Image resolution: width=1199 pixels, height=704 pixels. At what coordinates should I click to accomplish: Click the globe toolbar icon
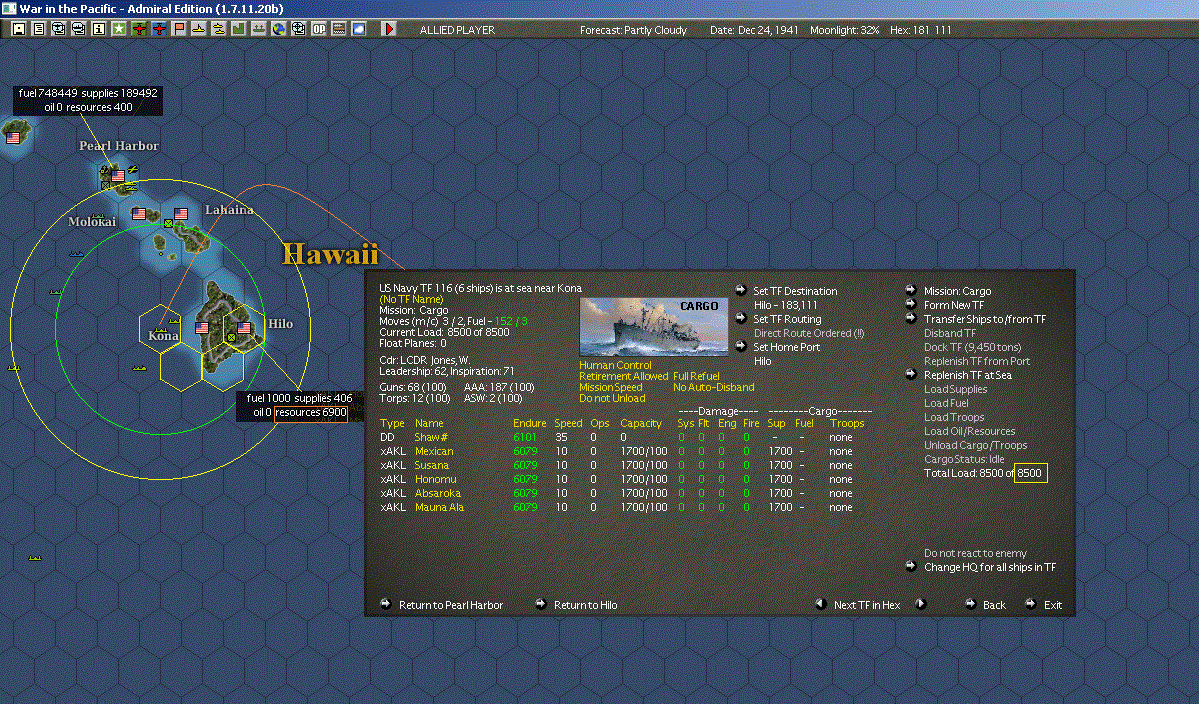point(278,29)
